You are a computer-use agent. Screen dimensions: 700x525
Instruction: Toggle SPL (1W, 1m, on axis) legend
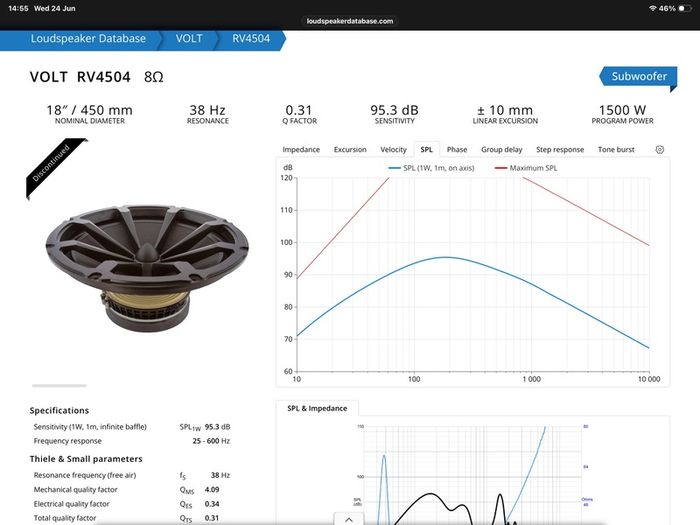point(431,168)
